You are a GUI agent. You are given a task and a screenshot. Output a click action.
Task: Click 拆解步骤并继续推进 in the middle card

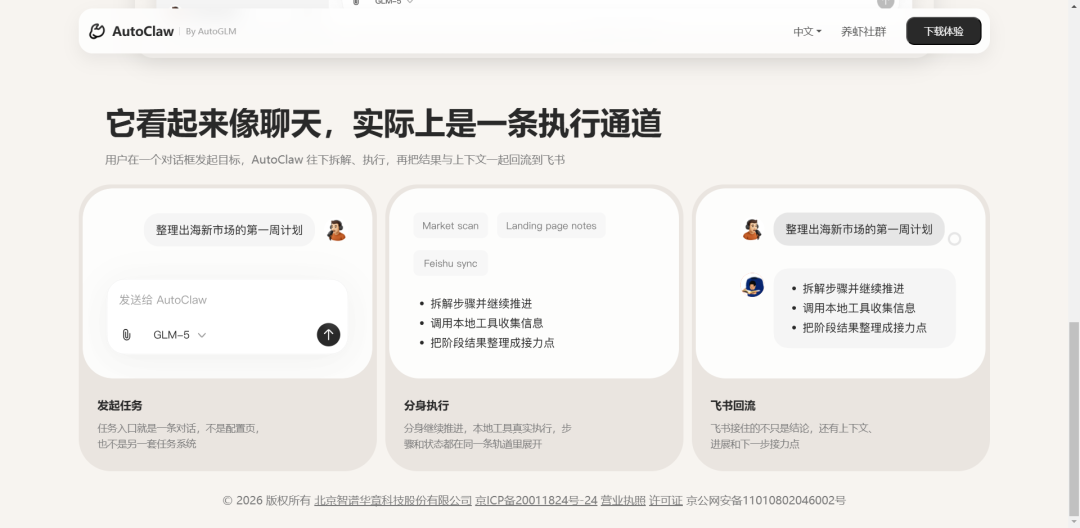481,304
